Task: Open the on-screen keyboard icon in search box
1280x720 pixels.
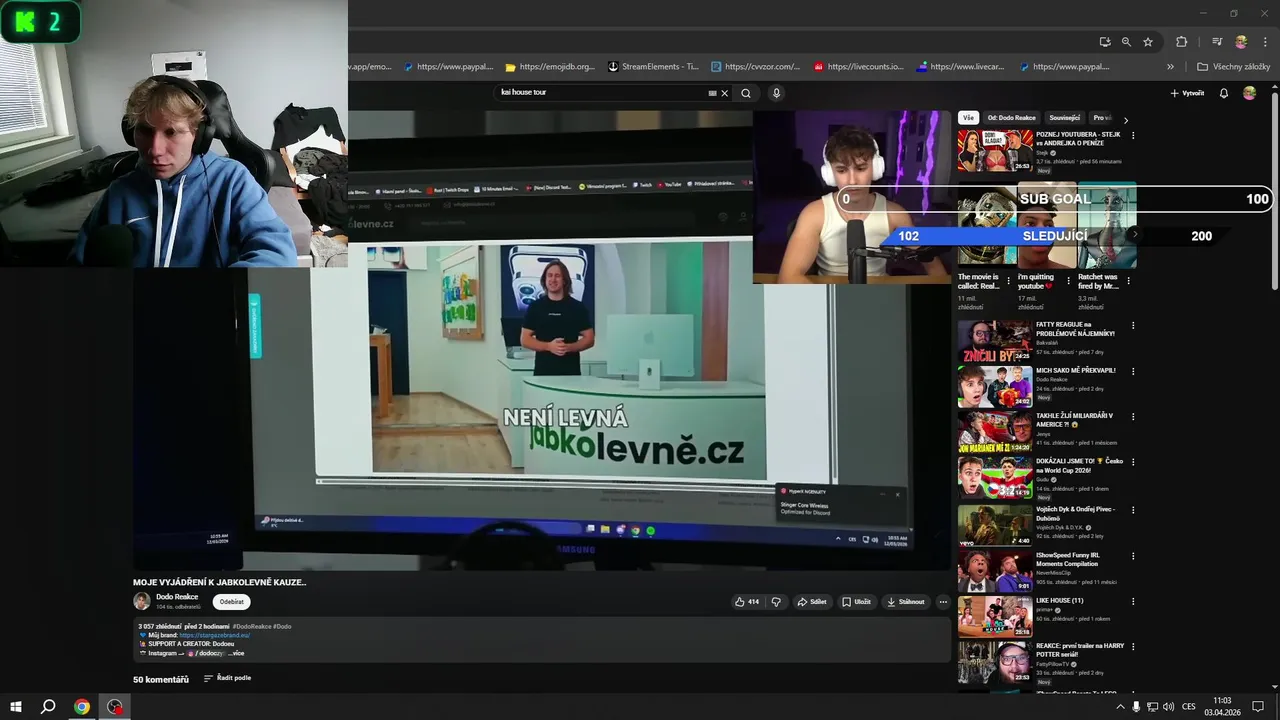Action: click(x=712, y=93)
